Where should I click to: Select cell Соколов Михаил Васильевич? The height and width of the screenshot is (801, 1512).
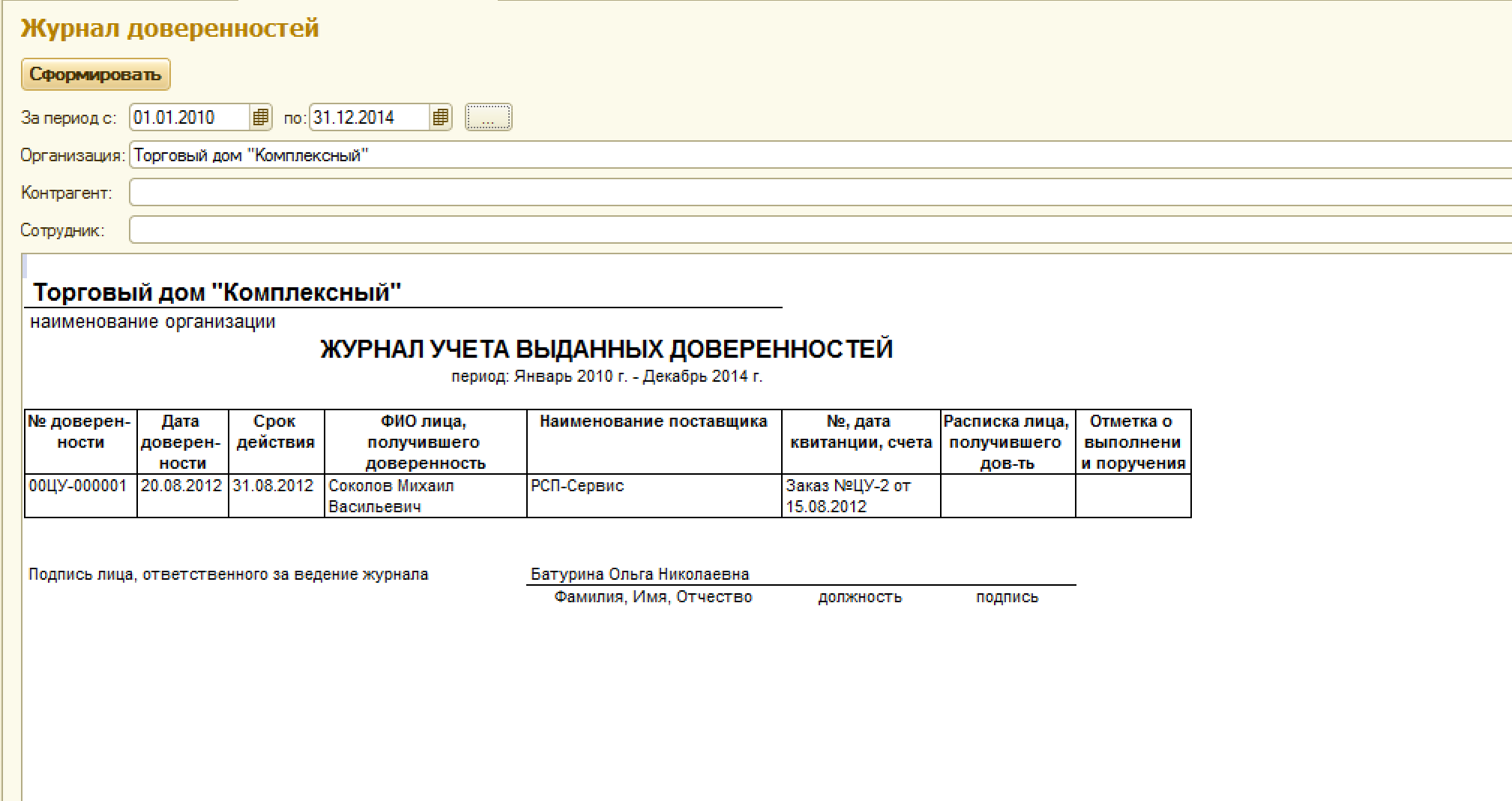pyautogui.click(x=425, y=496)
